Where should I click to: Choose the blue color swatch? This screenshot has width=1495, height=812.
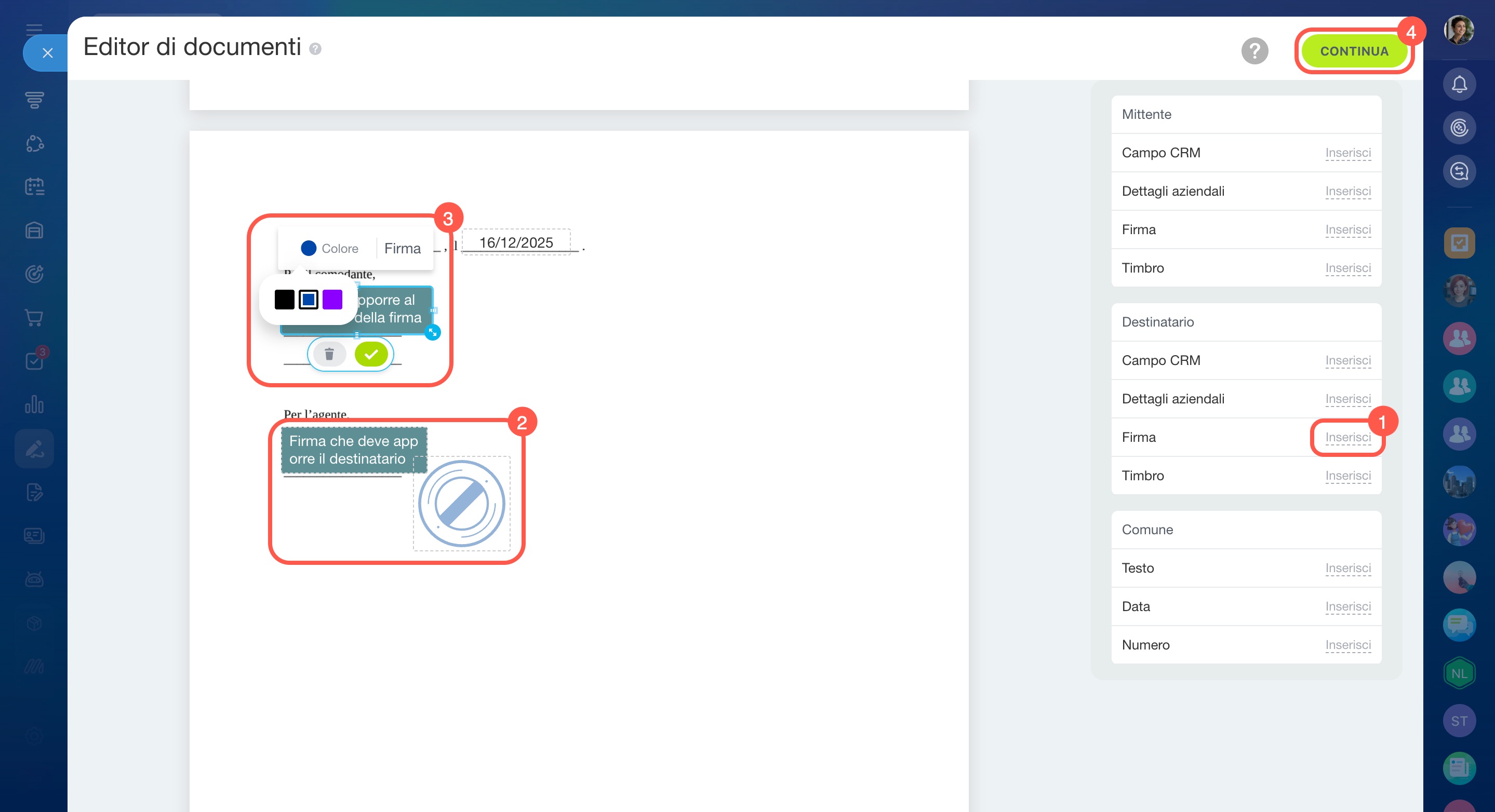tap(308, 300)
